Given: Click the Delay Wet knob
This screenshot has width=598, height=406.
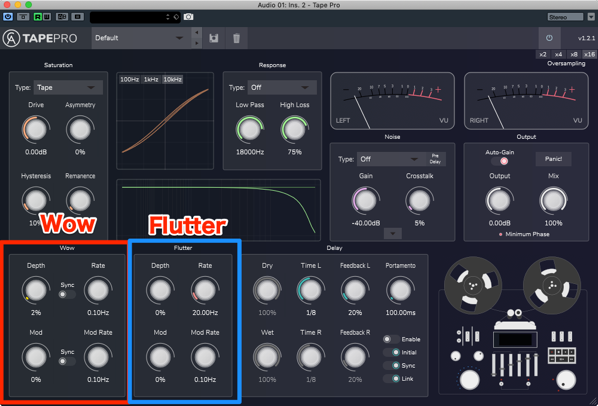Looking at the screenshot, I should coord(267,357).
